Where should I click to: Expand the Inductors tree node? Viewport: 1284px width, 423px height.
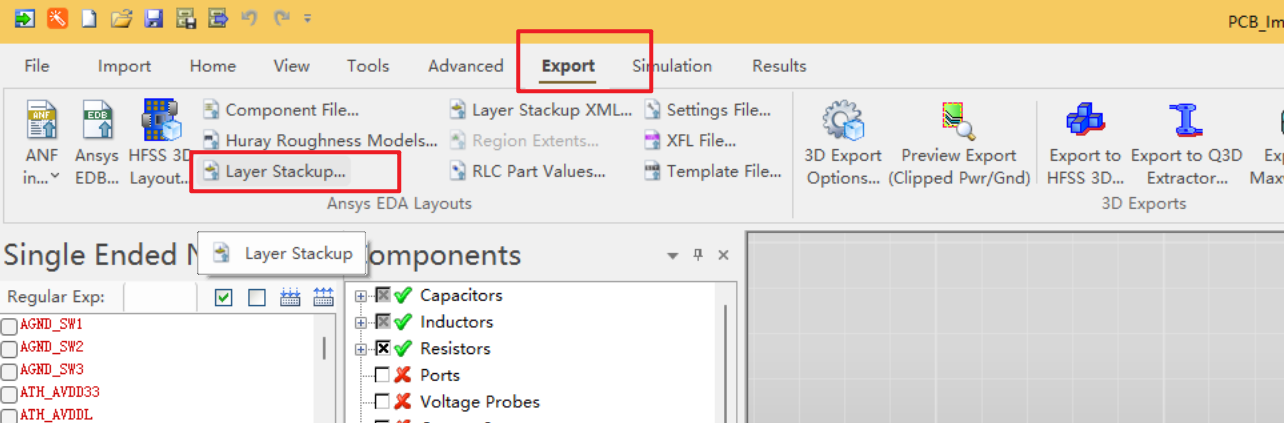point(361,322)
